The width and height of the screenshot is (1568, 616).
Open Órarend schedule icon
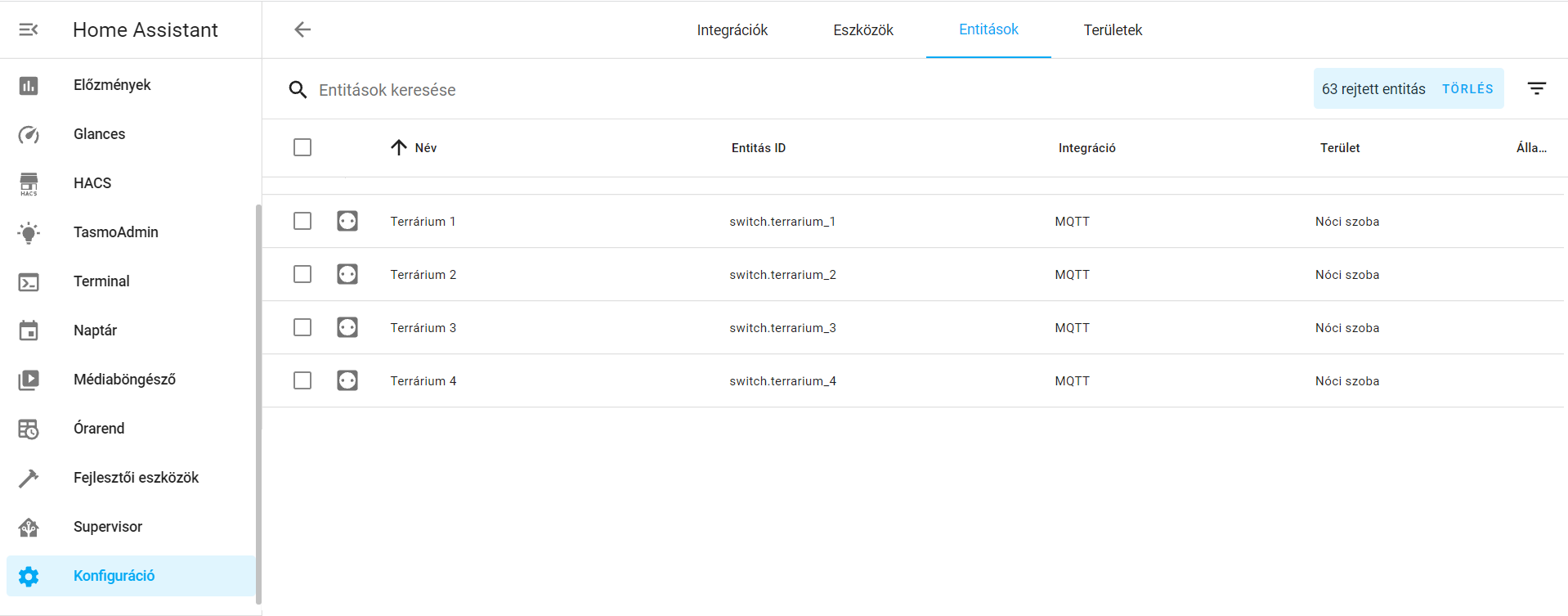click(29, 429)
